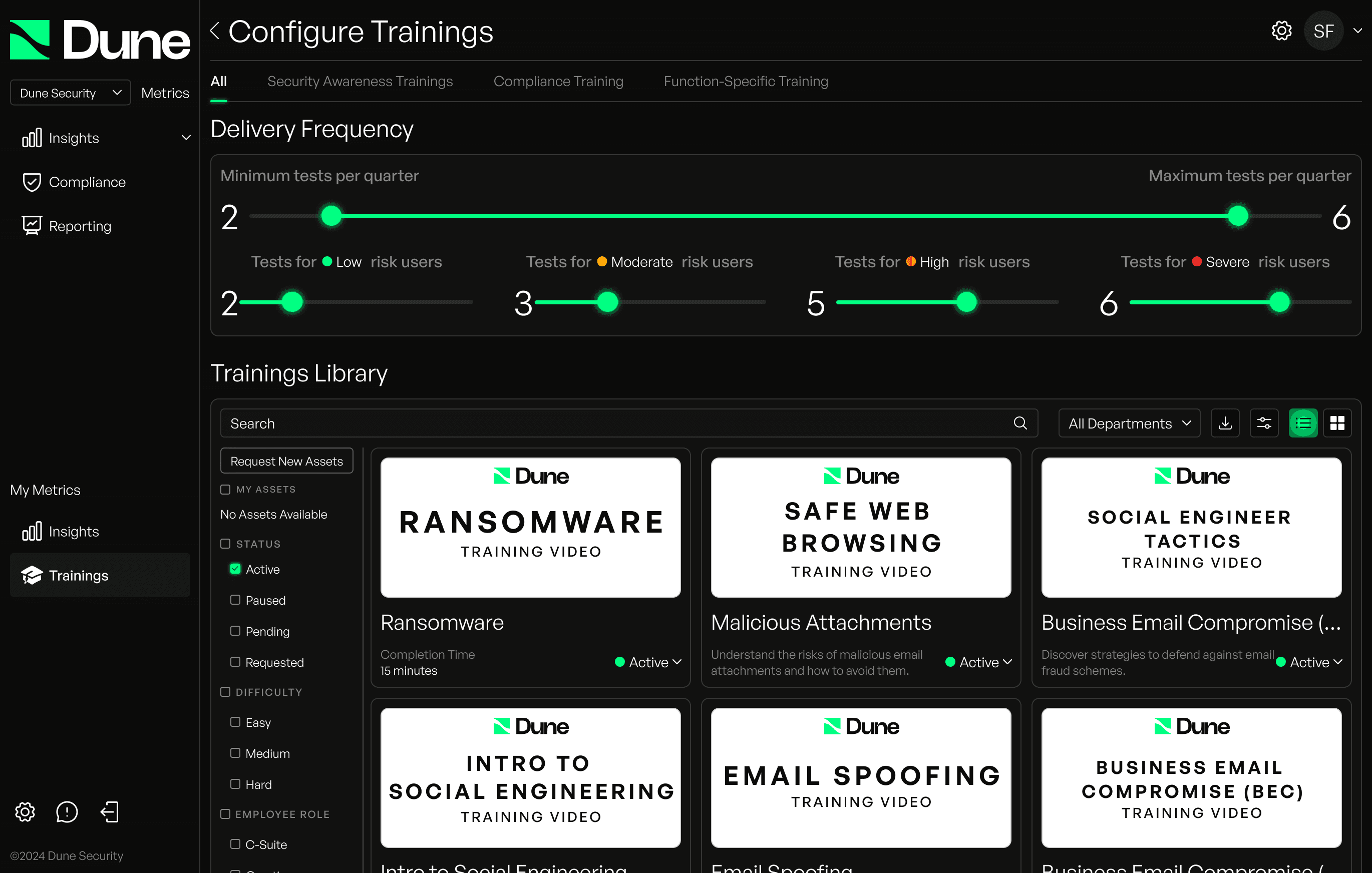Viewport: 1372px width, 873px height.
Task: Switch to the All tab
Action: coord(219,82)
